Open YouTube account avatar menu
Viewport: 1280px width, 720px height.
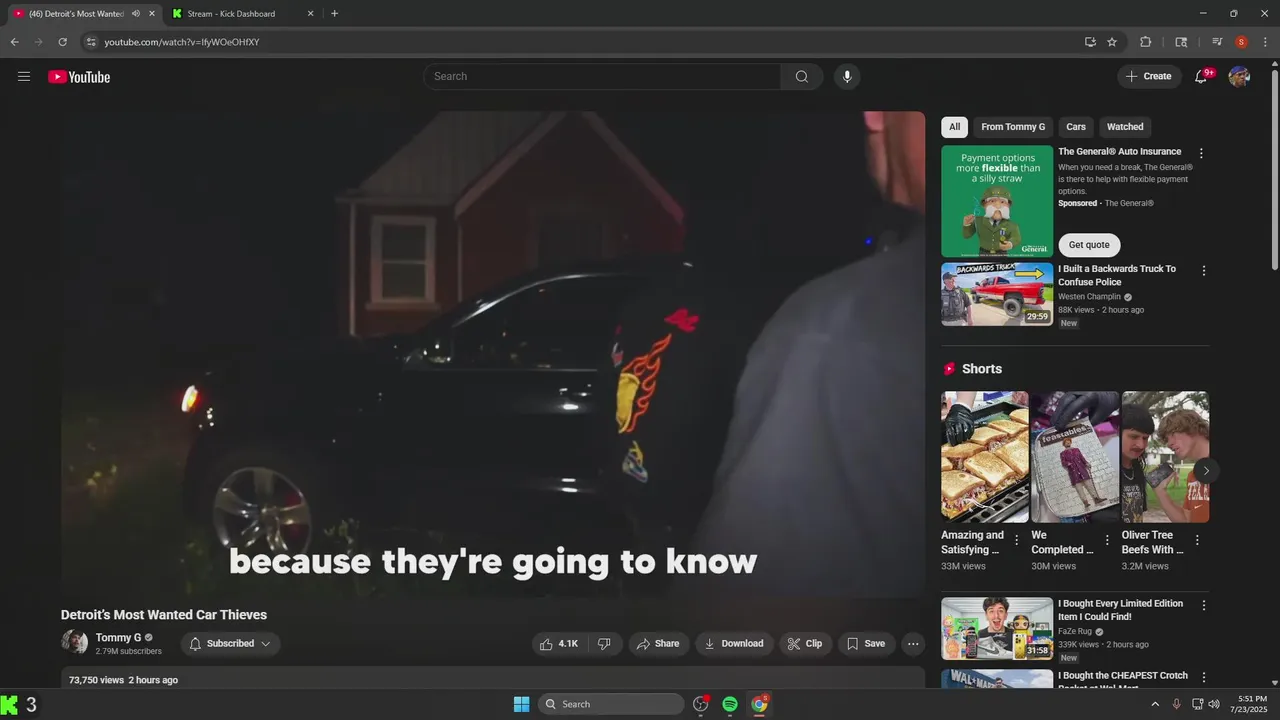click(x=1239, y=77)
